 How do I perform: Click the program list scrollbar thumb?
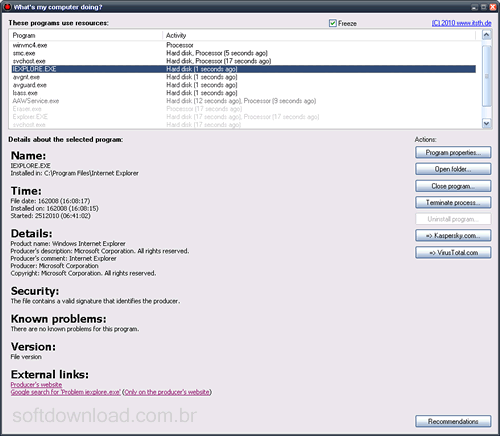(487, 76)
